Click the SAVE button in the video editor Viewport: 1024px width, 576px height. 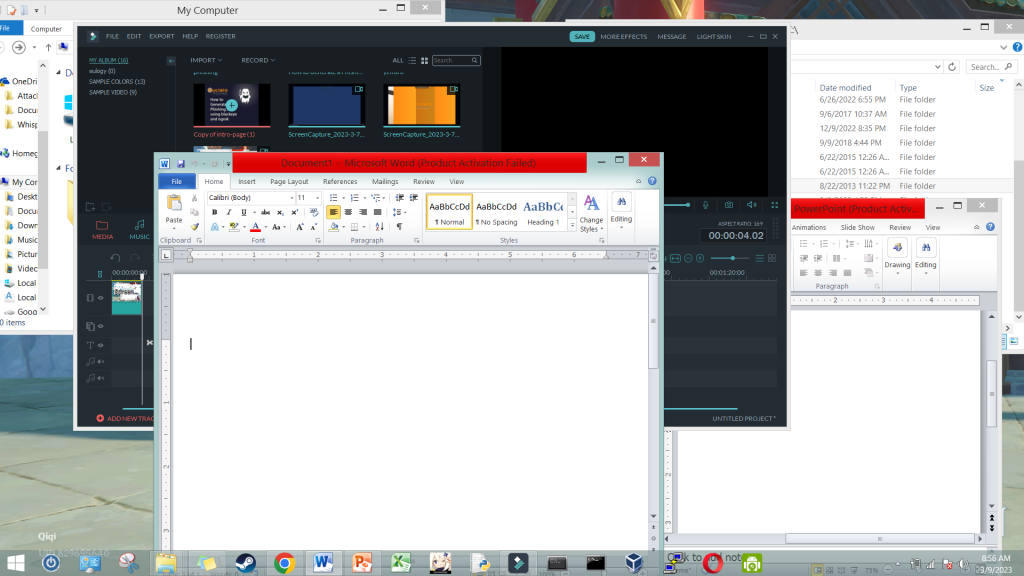coord(582,37)
